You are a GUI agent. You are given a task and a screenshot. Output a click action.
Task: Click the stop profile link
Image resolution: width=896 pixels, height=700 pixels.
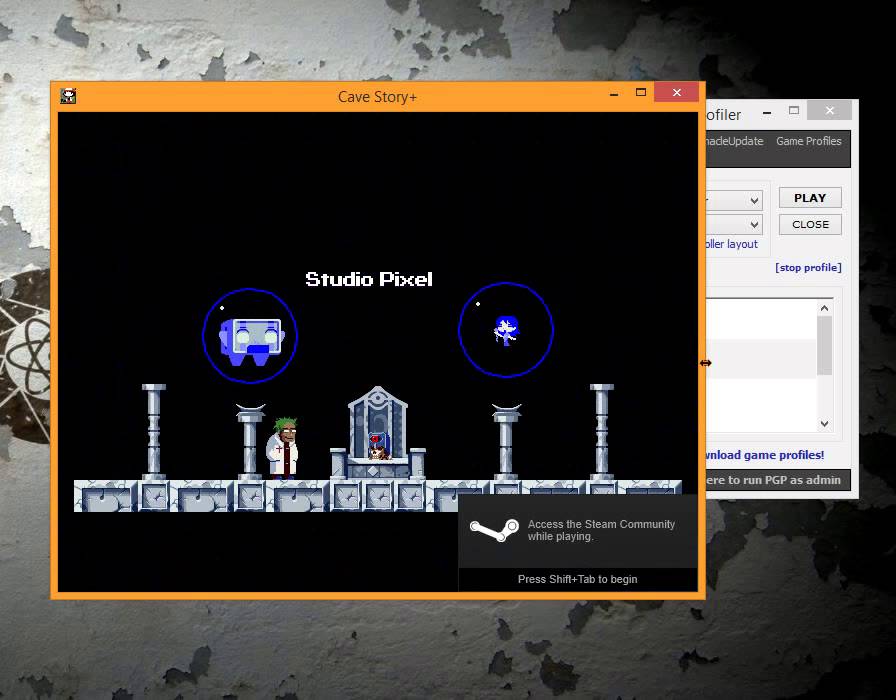[808, 267]
